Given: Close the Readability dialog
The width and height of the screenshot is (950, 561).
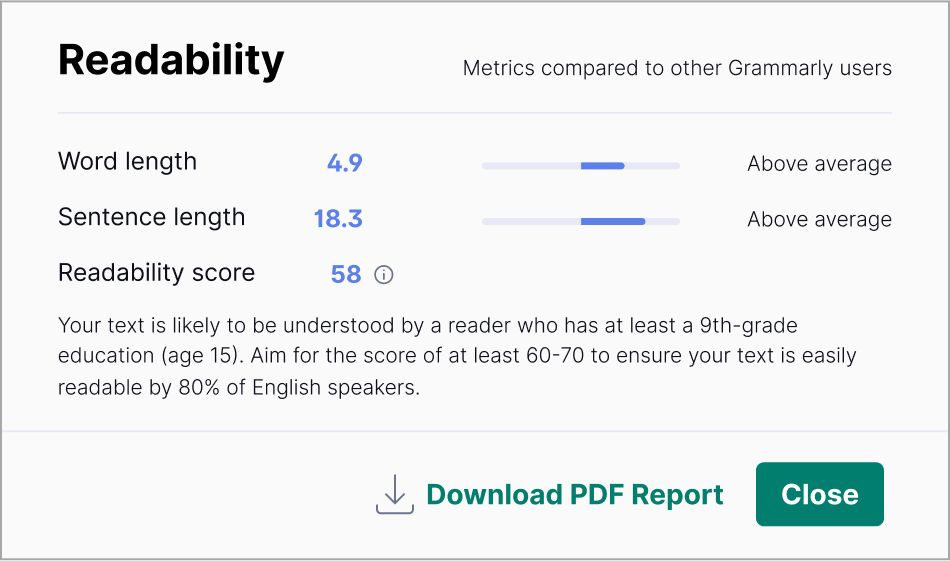Looking at the screenshot, I should [x=819, y=494].
